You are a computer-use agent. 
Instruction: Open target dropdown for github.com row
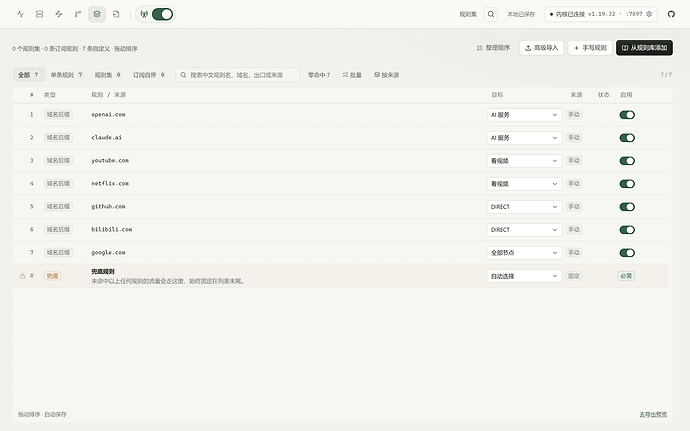(x=524, y=206)
